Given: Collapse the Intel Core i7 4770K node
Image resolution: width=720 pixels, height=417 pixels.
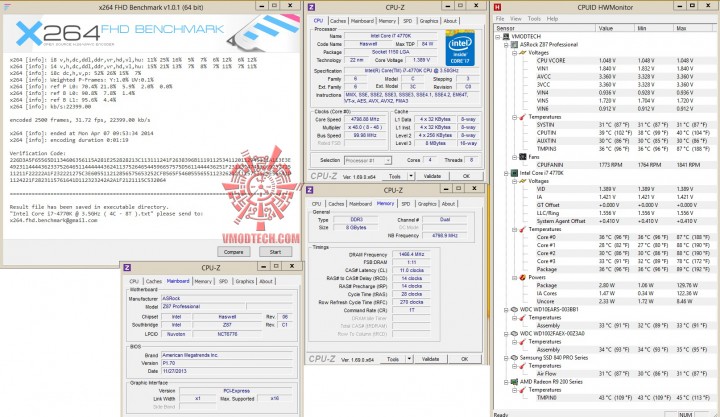Looking at the screenshot, I should click(506, 174).
